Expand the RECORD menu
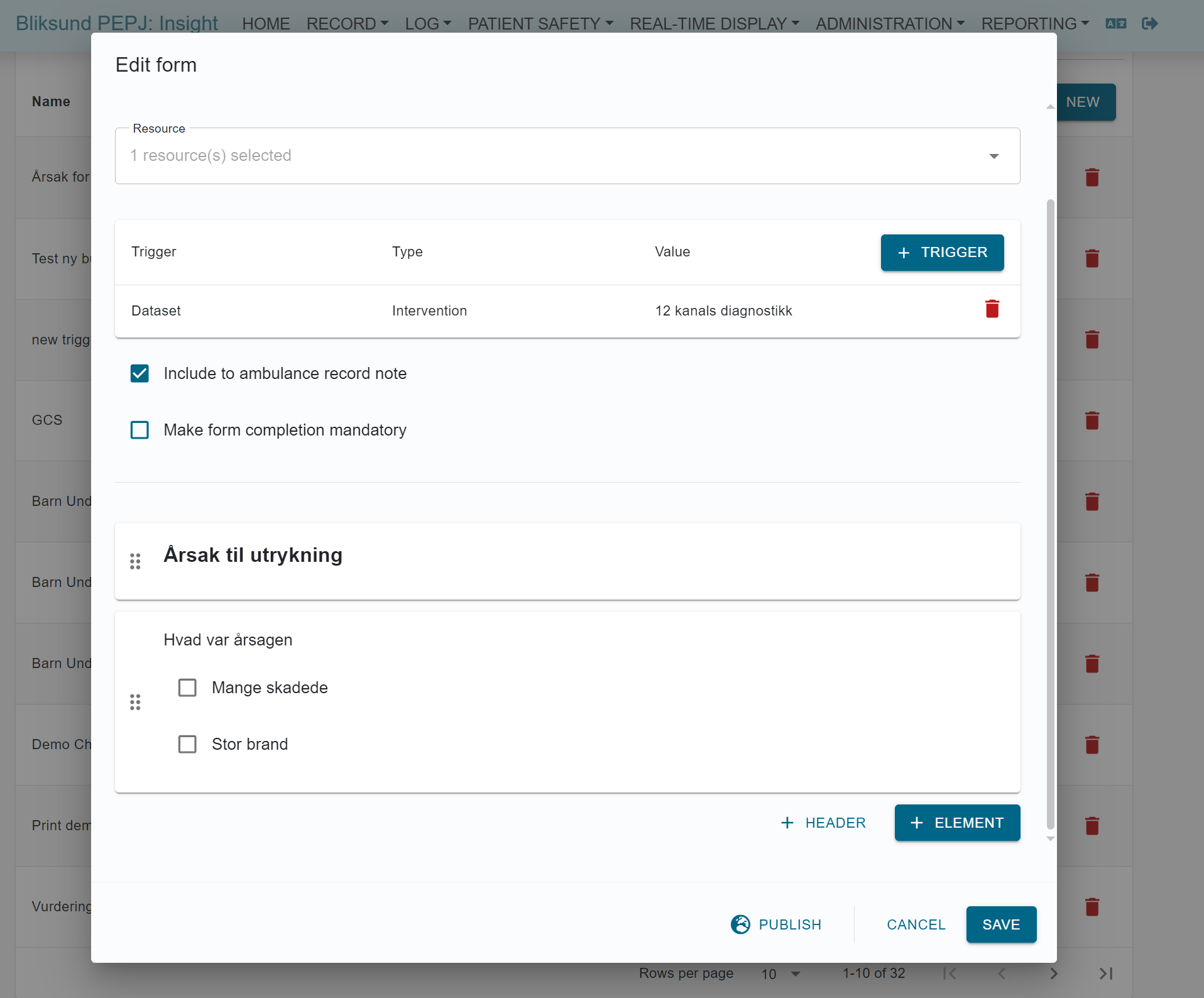Viewport: 1204px width, 998px height. click(x=348, y=24)
